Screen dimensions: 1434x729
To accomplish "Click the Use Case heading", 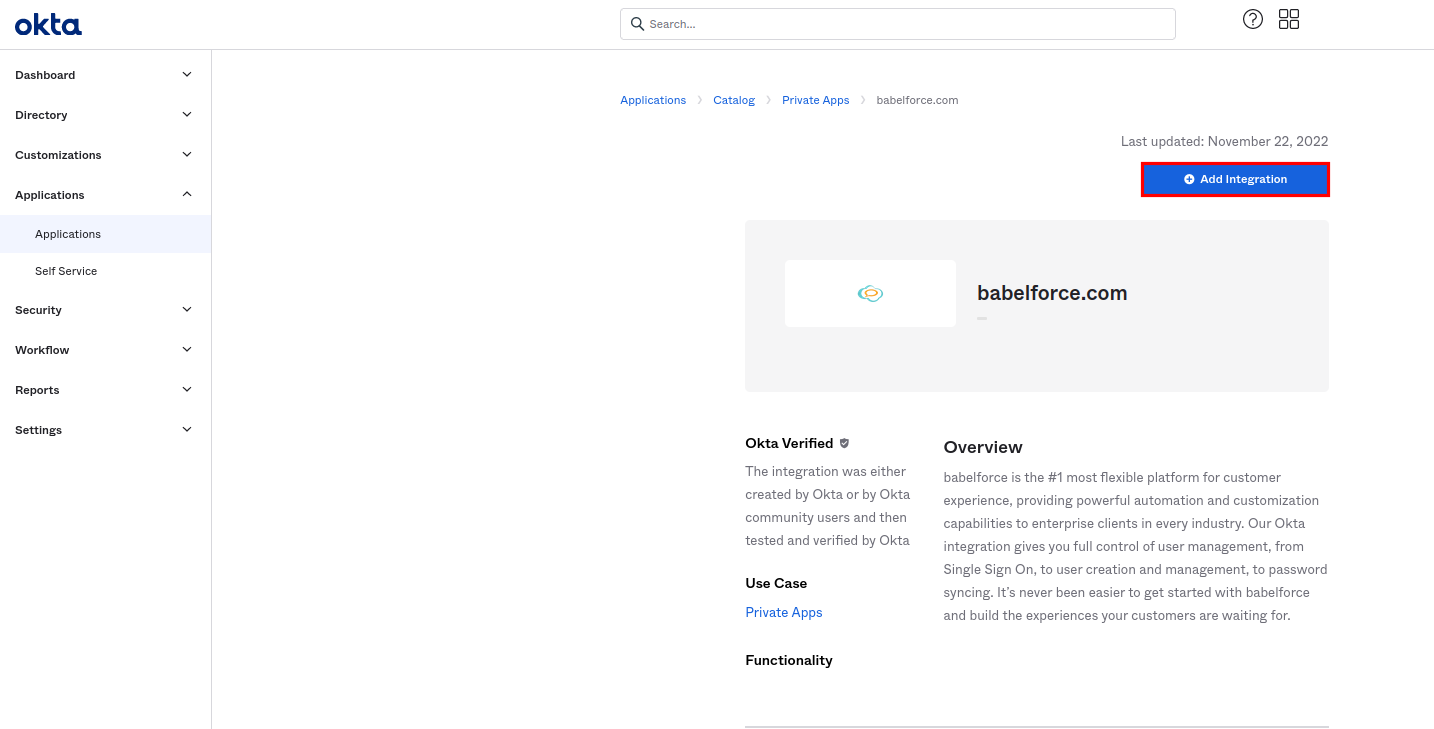I will point(776,583).
